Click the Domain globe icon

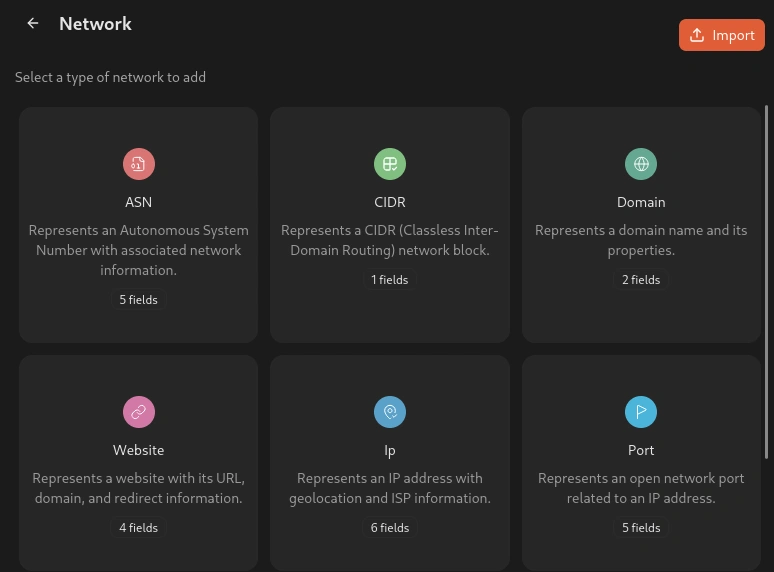pos(641,164)
